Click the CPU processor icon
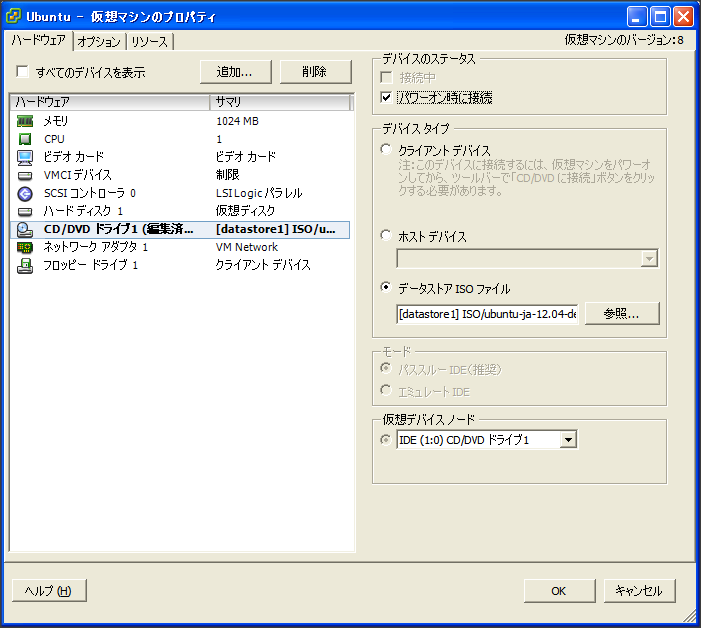 [25, 139]
